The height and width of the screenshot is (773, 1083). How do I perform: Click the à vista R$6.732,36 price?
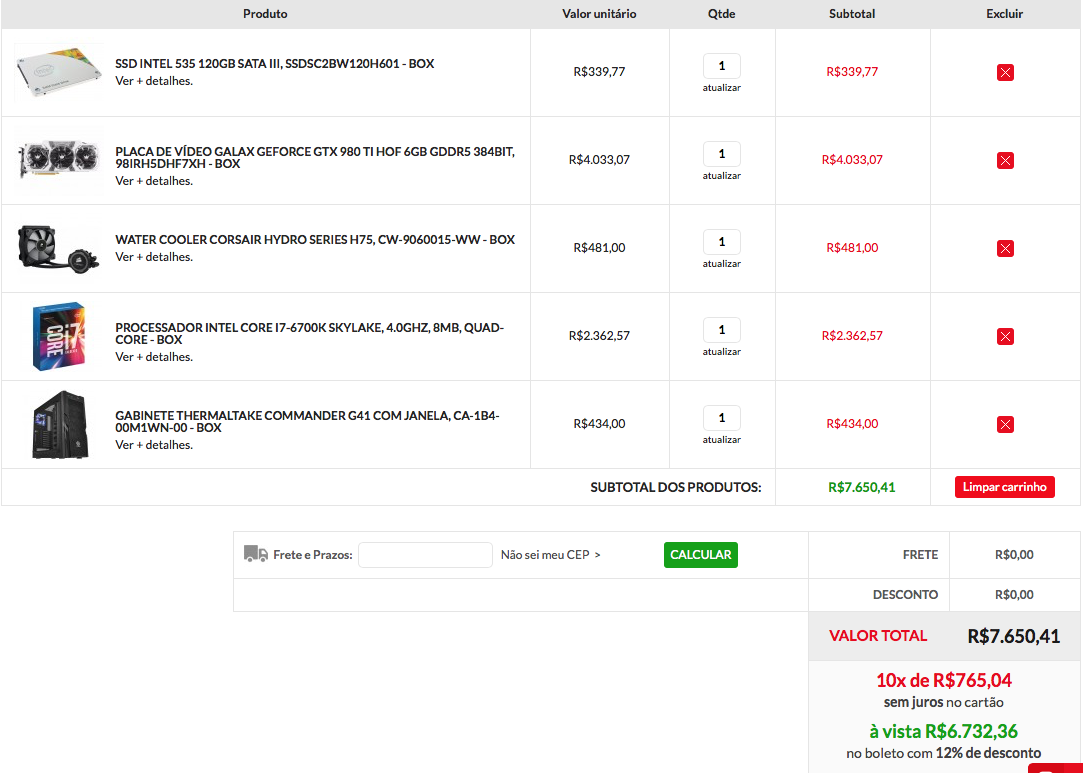click(943, 731)
